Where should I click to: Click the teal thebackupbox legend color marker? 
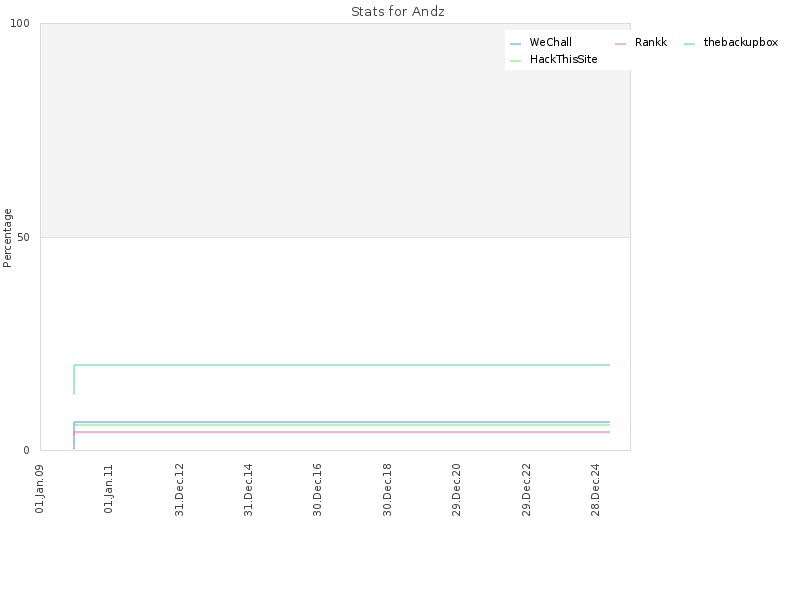689,44
